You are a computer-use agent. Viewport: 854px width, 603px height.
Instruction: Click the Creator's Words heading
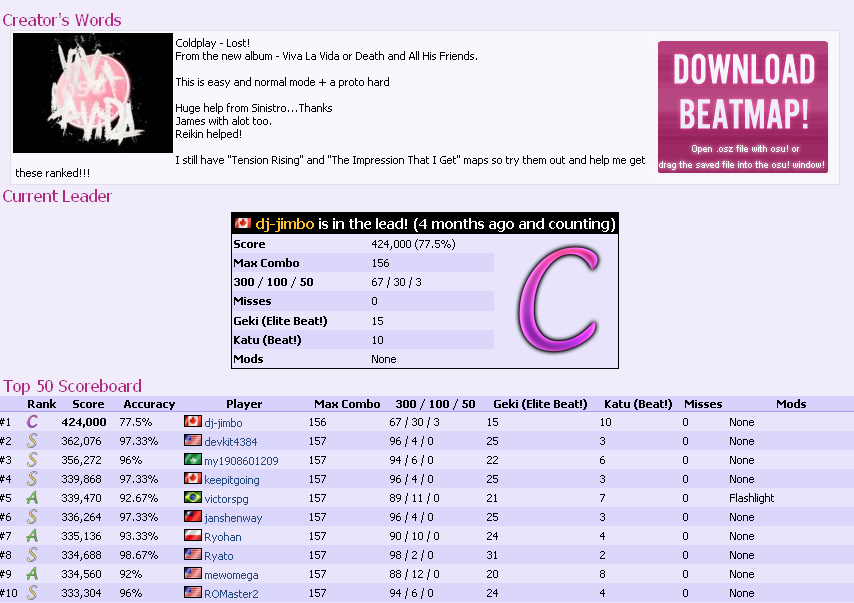tap(62, 20)
